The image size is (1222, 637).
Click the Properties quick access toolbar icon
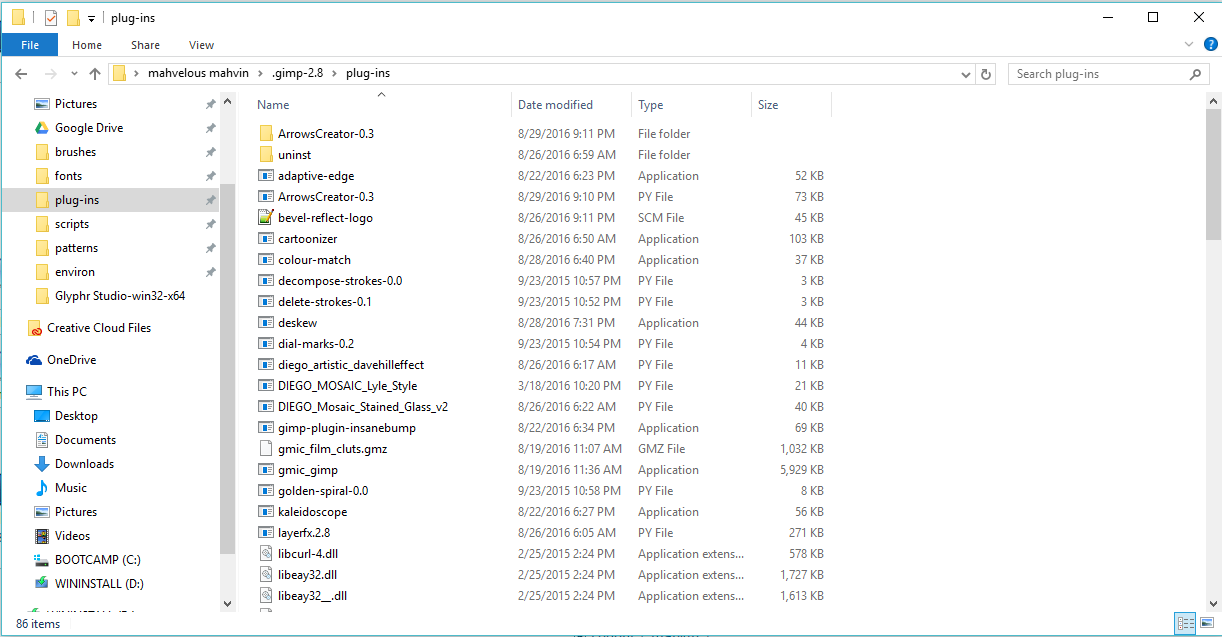pyautogui.click(x=51, y=18)
